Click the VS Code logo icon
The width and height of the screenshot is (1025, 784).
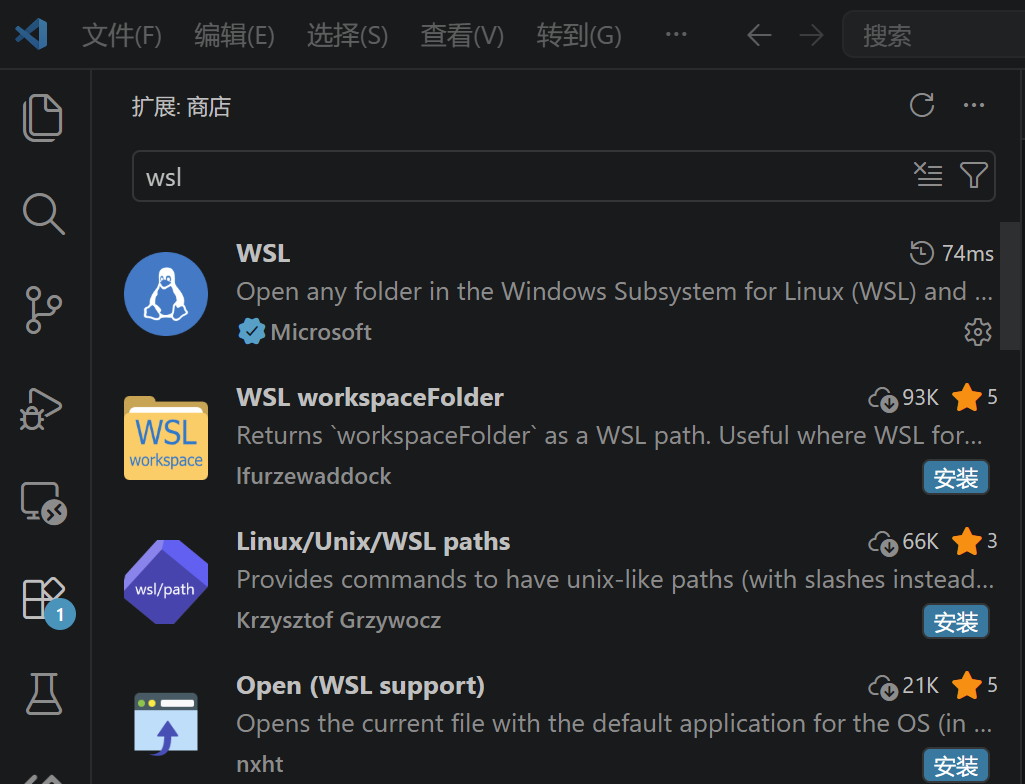click(31, 34)
